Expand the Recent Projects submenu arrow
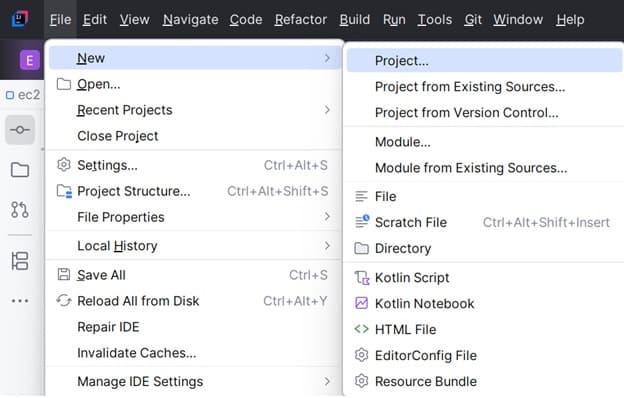 tap(327, 109)
